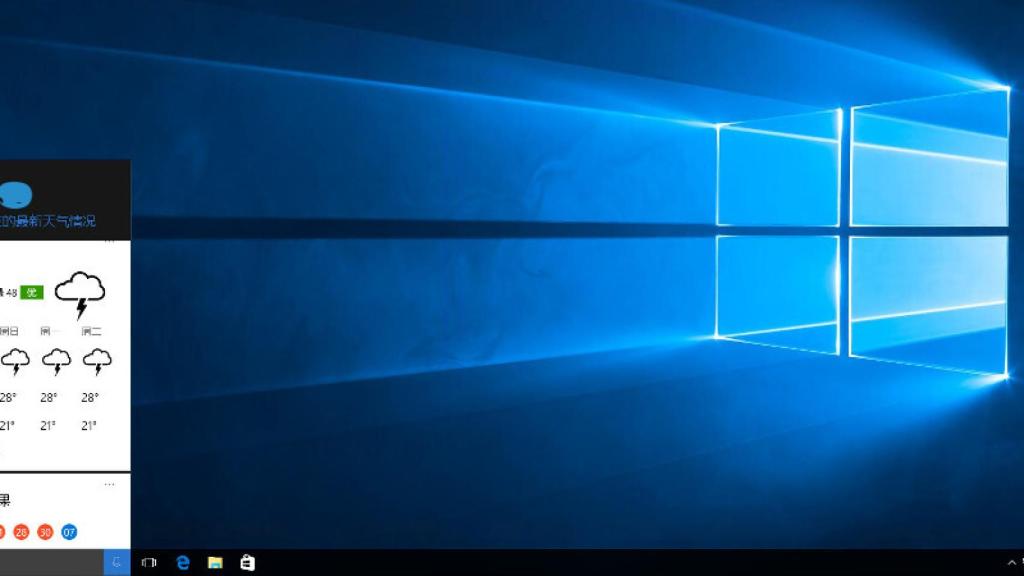Screen dimensions: 1024x576
Task: Open Task View on the taskbar
Action: click(149, 561)
